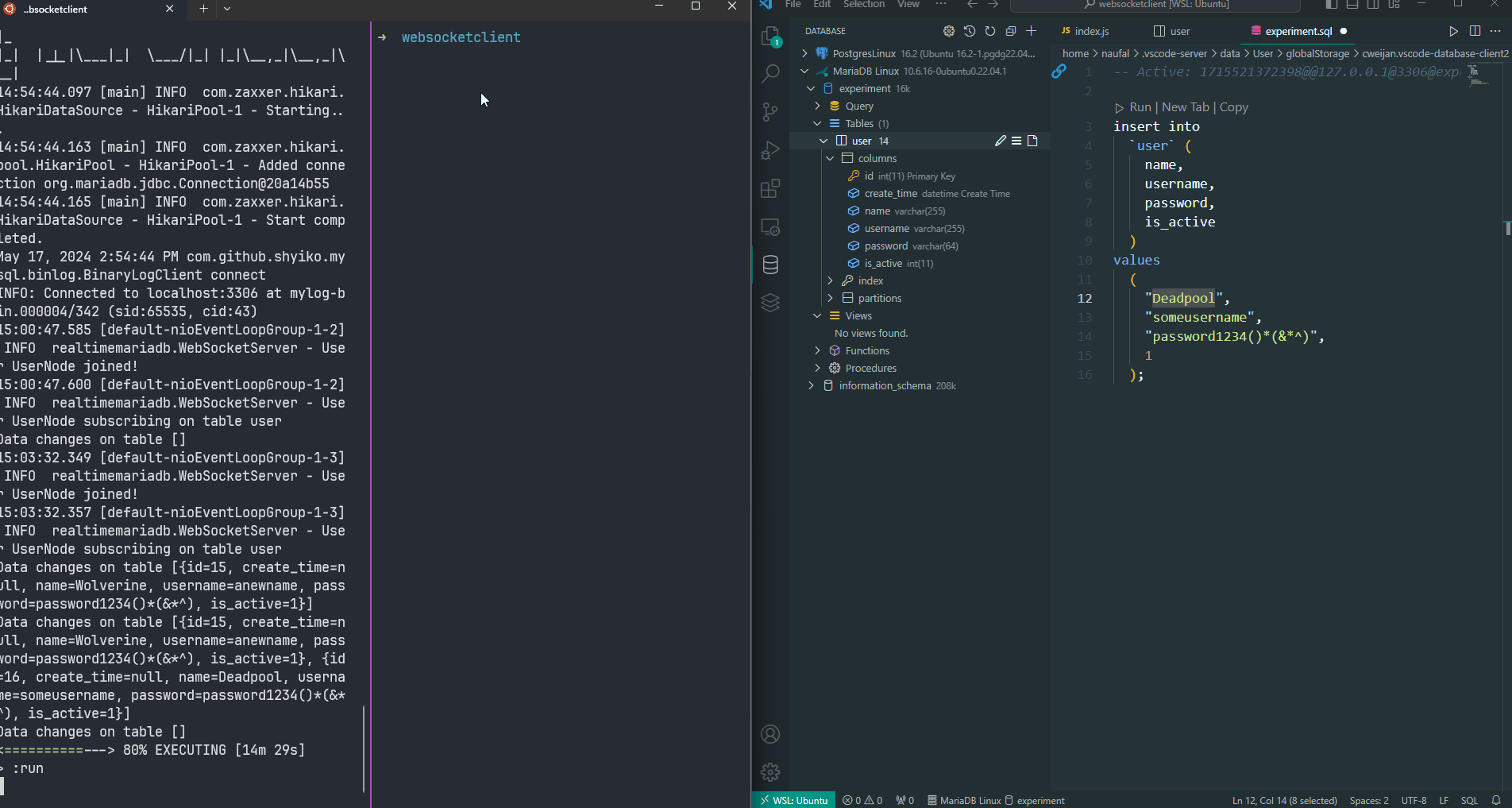The width and height of the screenshot is (1512, 808).
Task: Click errors and warnings count in status bar
Action: pyautogui.click(x=862, y=800)
